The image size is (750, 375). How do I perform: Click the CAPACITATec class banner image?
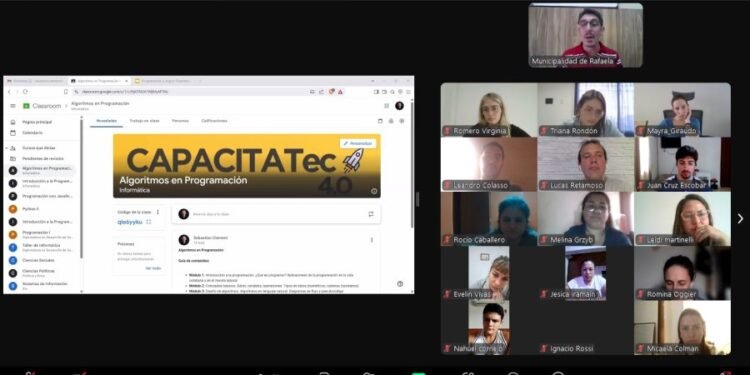tap(247, 165)
